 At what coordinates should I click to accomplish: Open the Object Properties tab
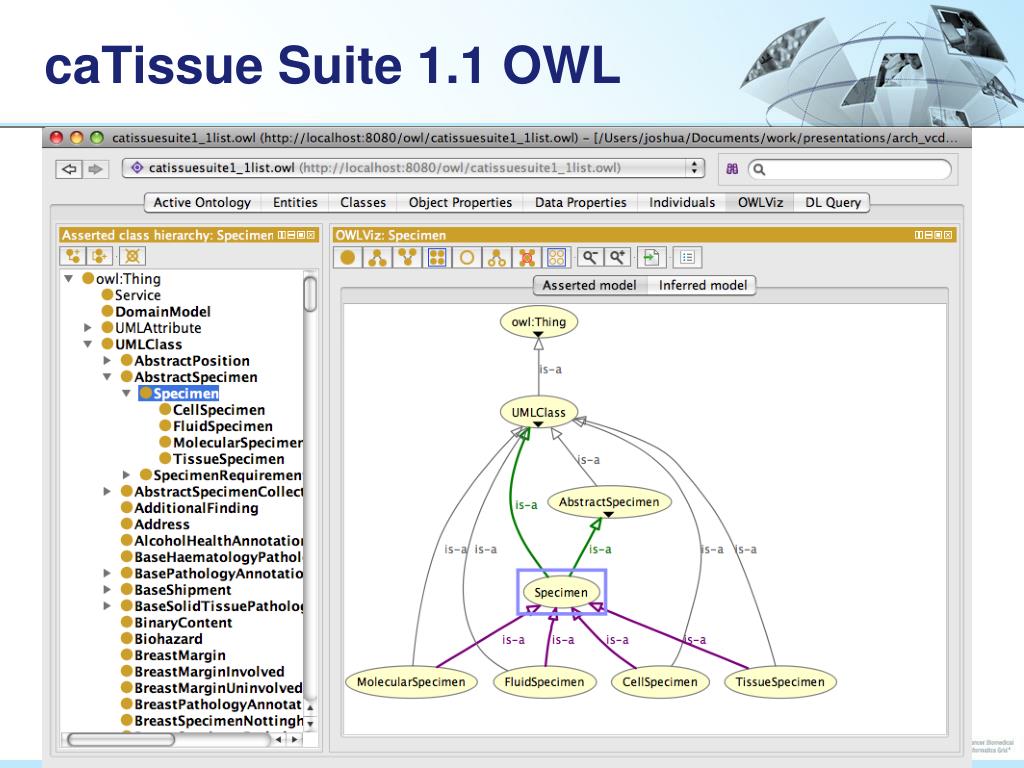pos(460,202)
